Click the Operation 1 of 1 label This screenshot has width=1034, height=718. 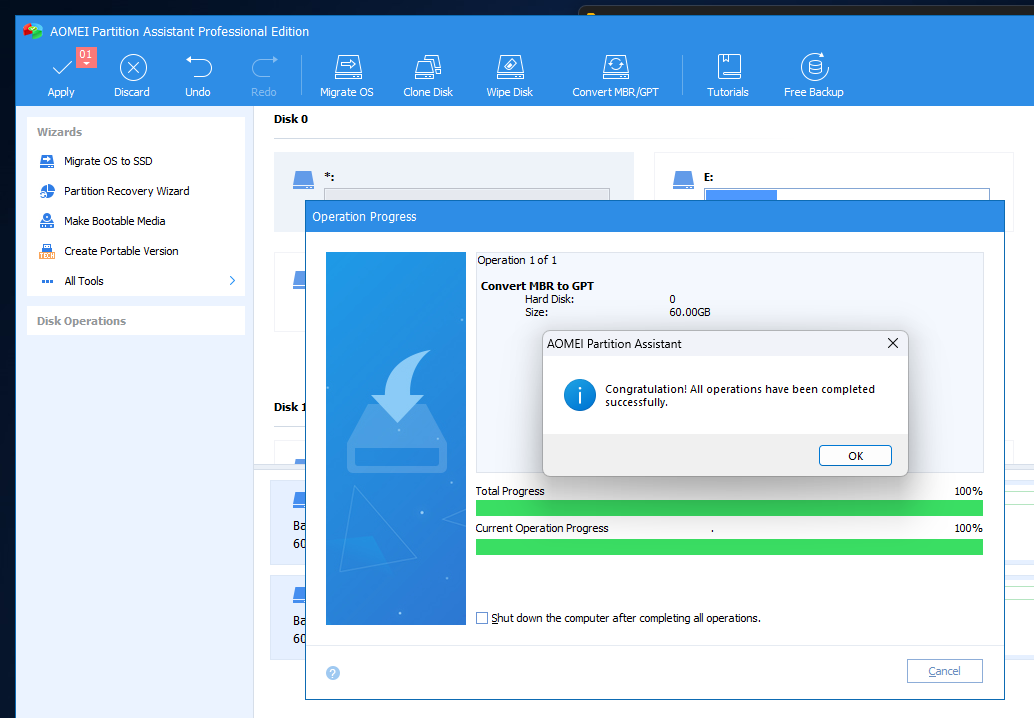517,260
